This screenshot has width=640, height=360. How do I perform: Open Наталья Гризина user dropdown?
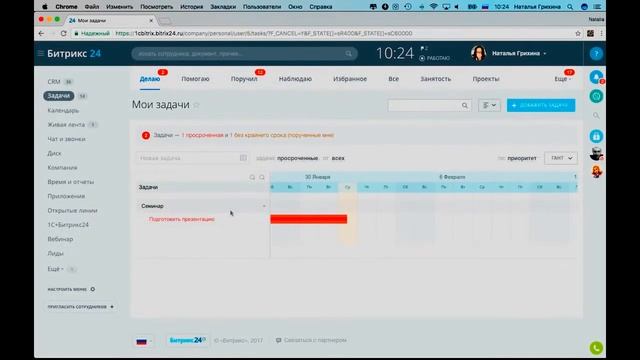tap(519, 53)
